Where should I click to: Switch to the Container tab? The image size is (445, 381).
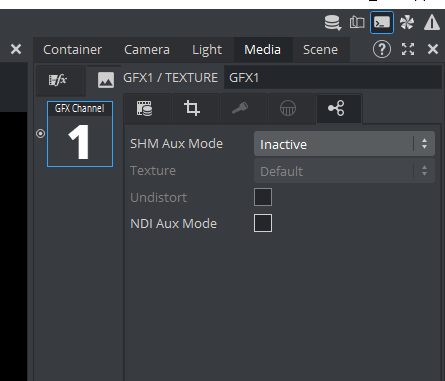click(72, 50)
